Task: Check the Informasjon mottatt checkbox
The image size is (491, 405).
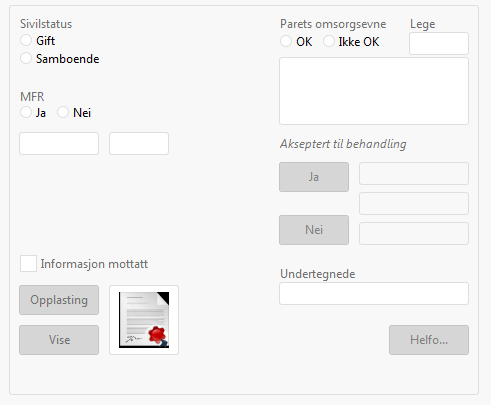Action: coord(28,264)
